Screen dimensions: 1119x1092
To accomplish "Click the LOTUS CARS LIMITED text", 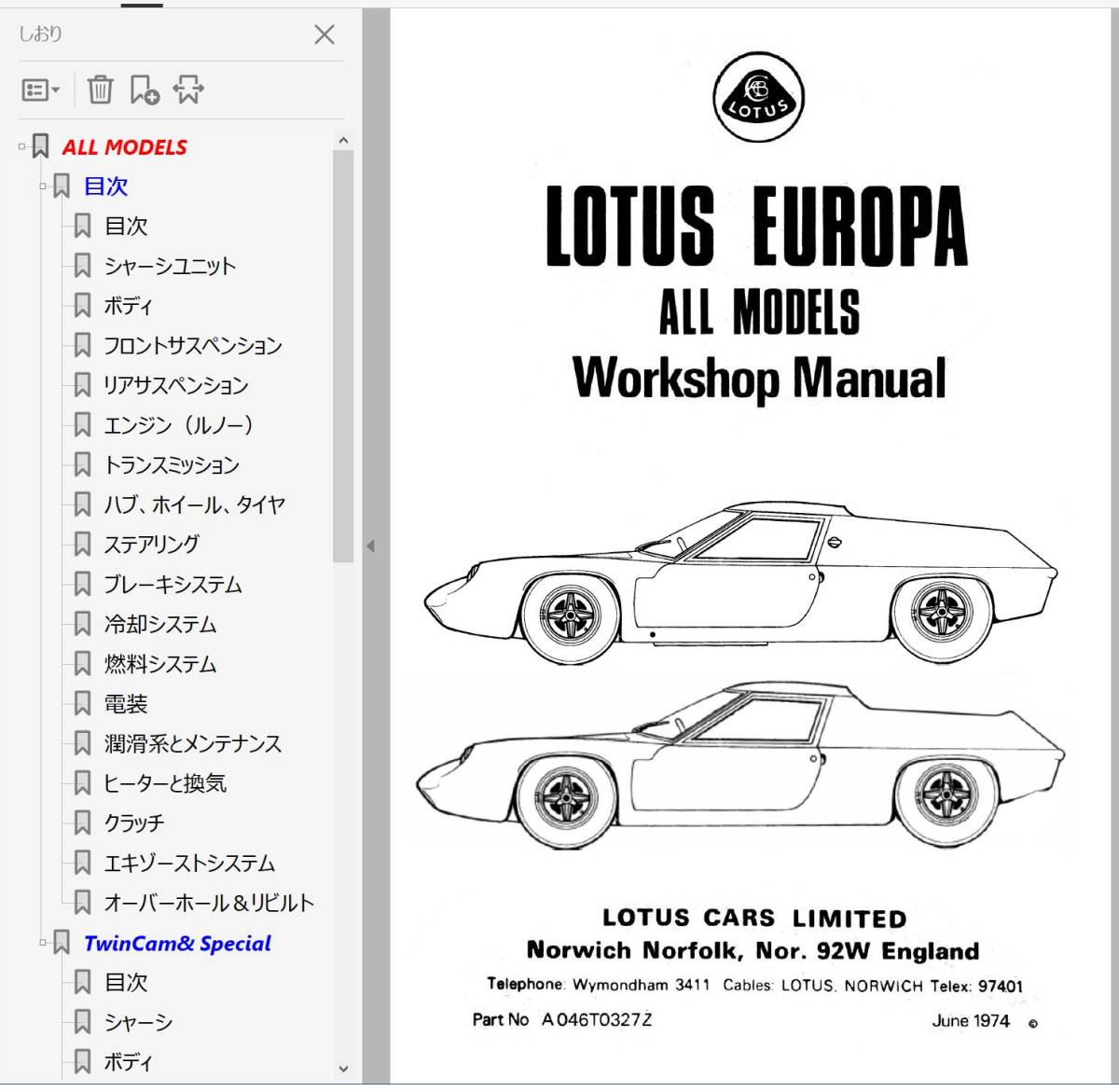I will [x=754, y=918].
